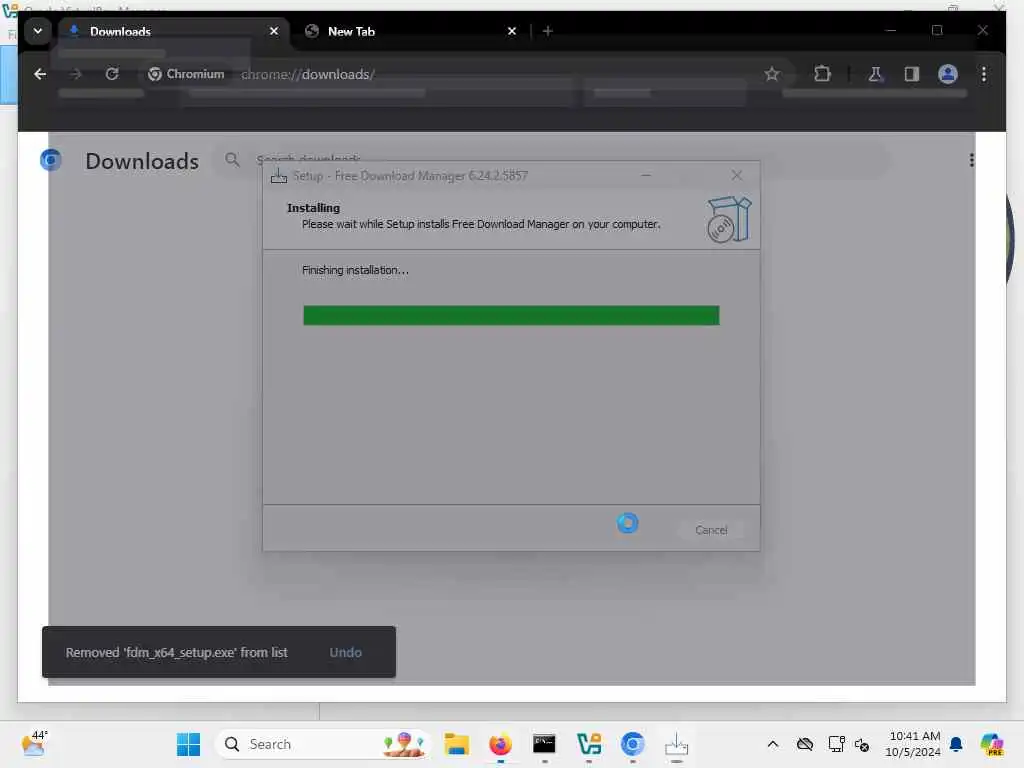Close the New Tab tab
The width and height of the screenshot is (1024, 768).
pos(512,31)
